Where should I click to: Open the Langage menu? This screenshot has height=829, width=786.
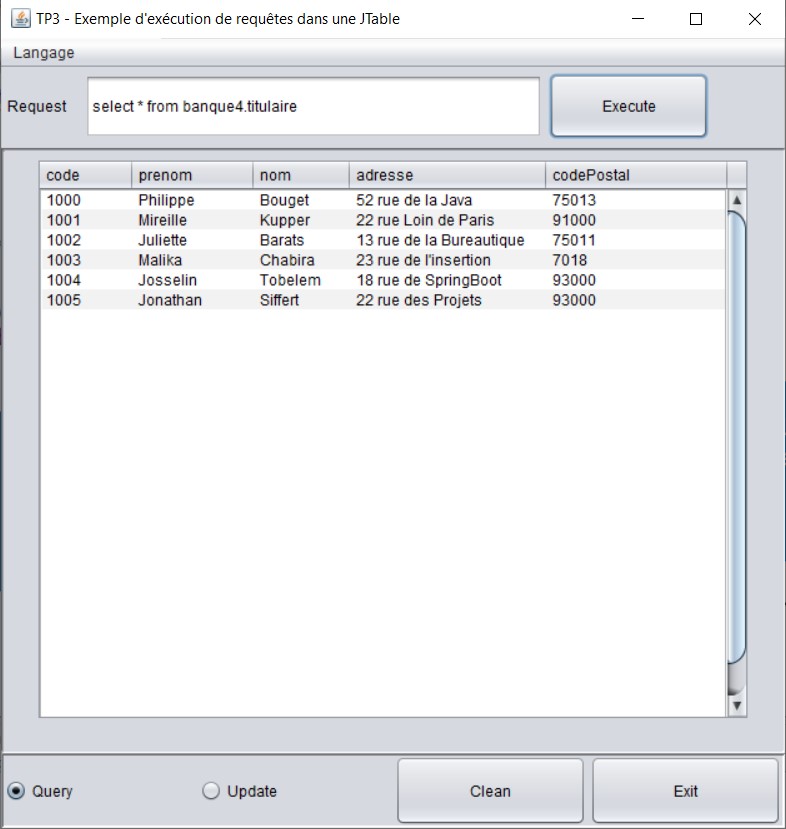[44, 53]
